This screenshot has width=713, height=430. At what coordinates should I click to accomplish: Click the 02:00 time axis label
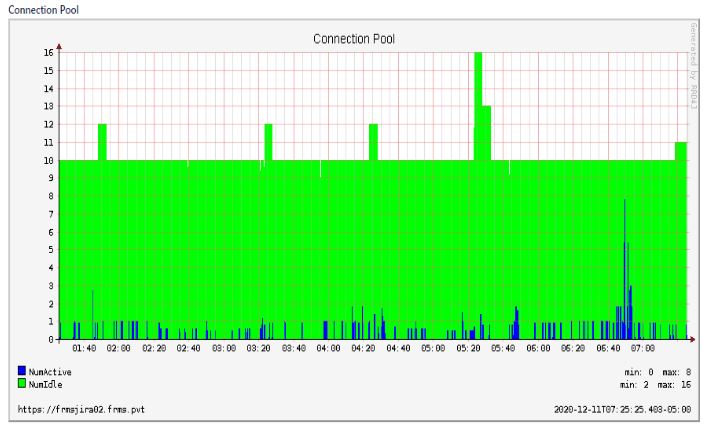[x=119, y=348]
